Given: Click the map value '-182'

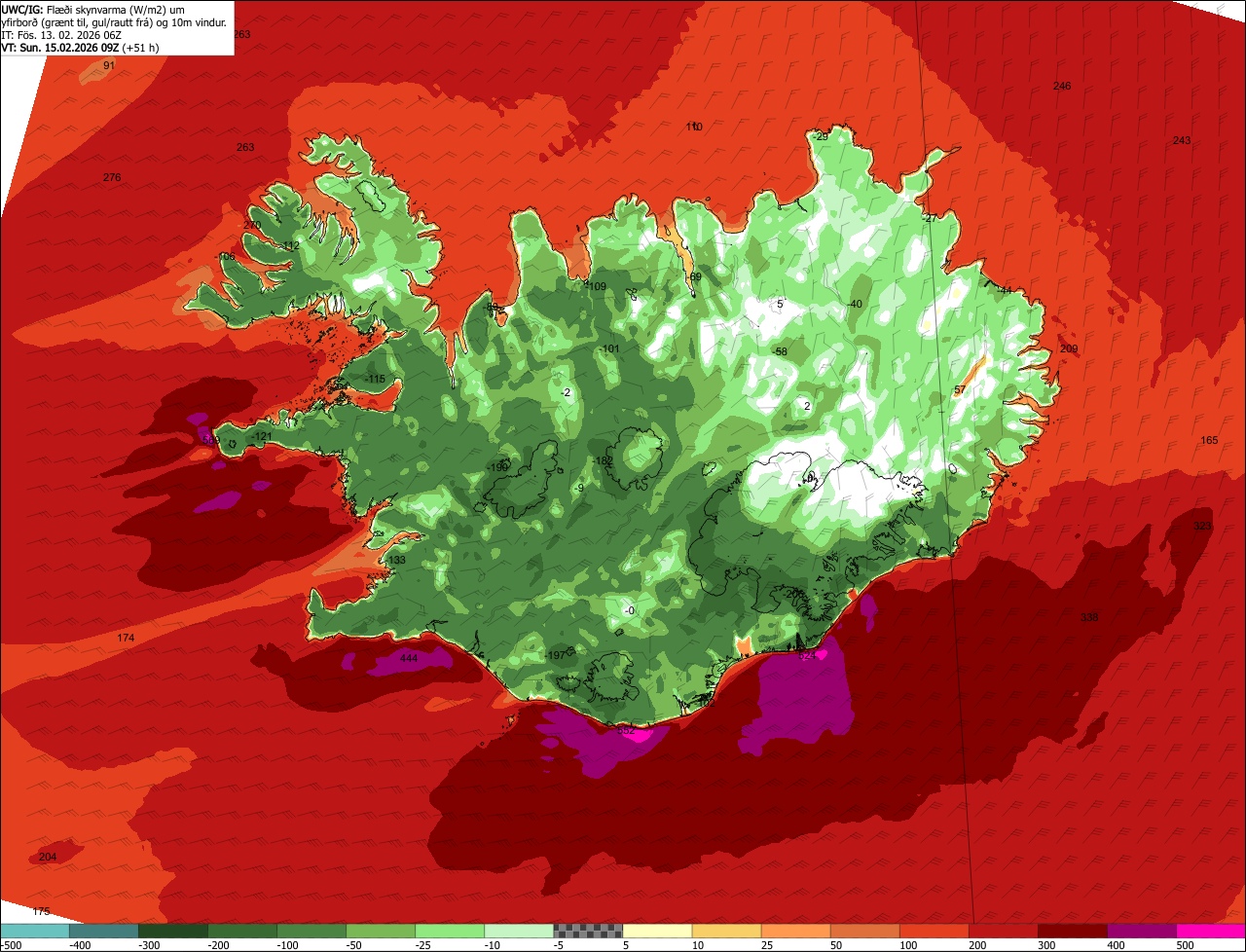Looking at the screenshot, I should point(603,460).
